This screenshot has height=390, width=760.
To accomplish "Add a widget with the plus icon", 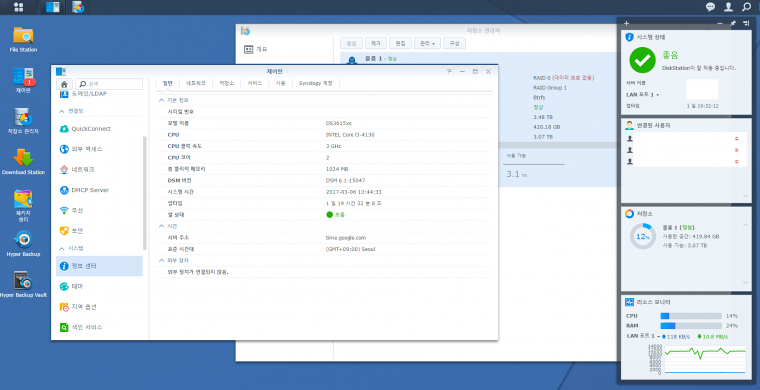I will pyautogui.click(x=626, y=23).
